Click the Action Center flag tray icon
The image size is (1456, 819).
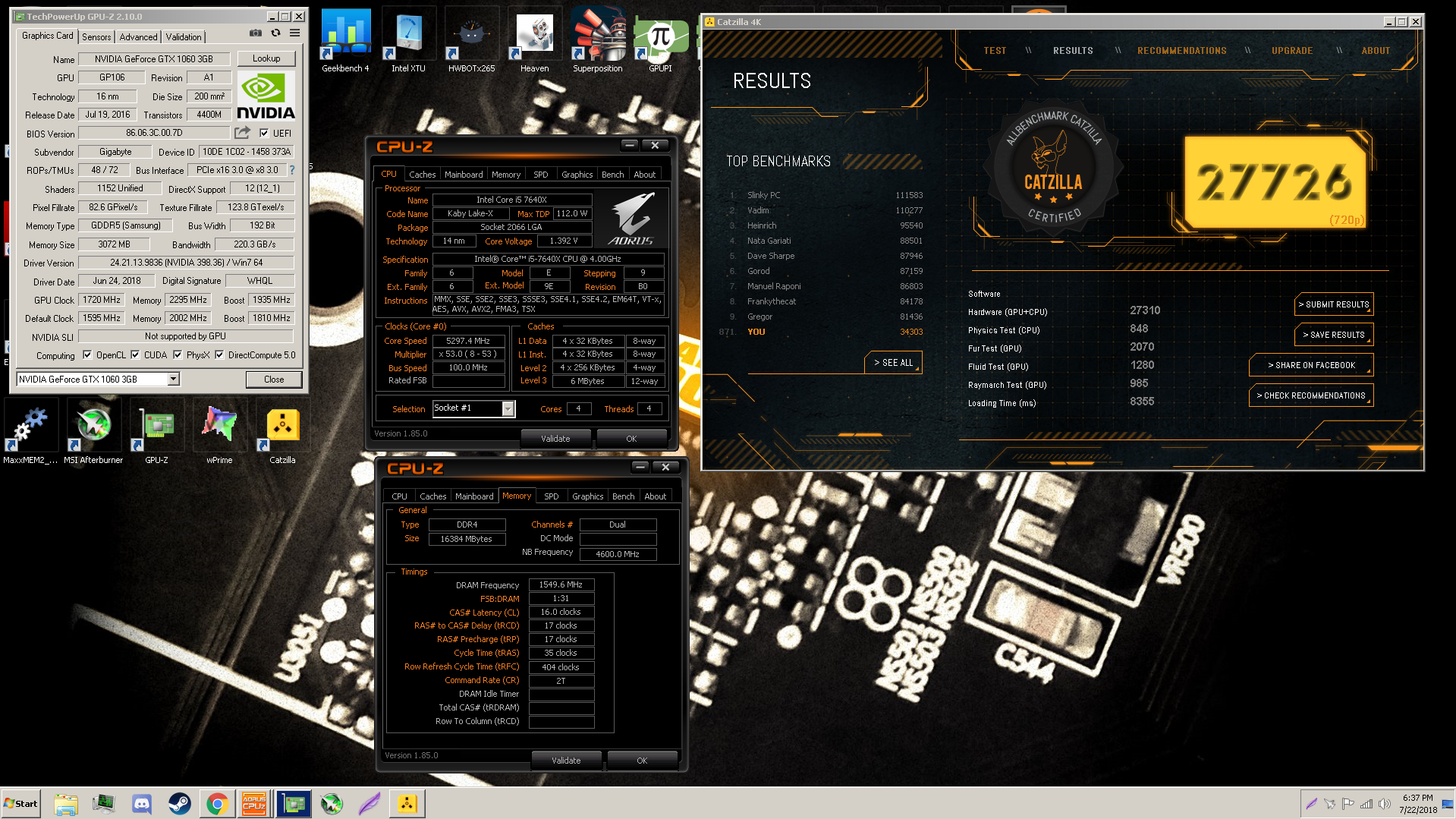(x=1348, y=803)
